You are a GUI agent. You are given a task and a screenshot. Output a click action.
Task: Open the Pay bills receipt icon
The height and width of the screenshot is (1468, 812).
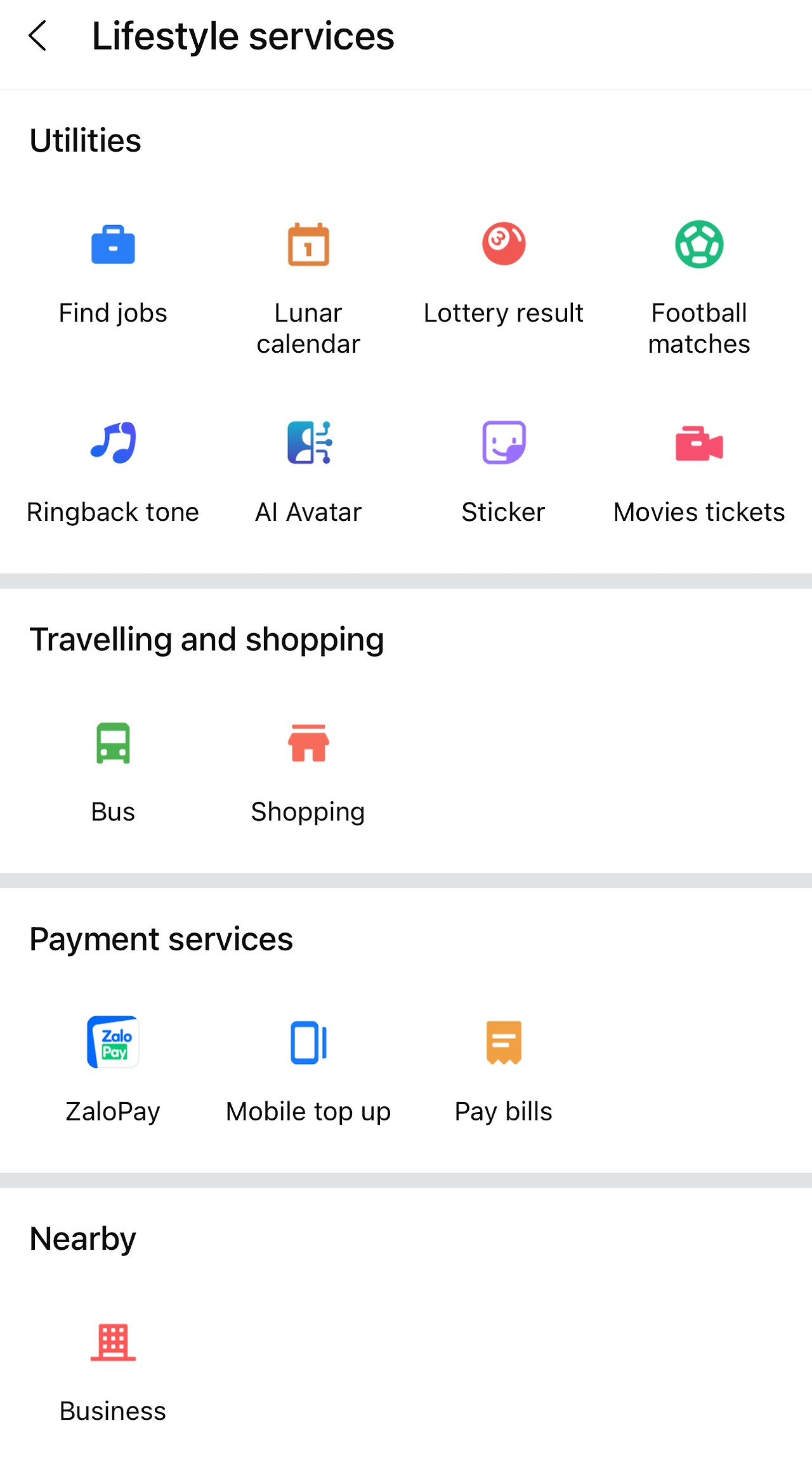(504, 1042)
